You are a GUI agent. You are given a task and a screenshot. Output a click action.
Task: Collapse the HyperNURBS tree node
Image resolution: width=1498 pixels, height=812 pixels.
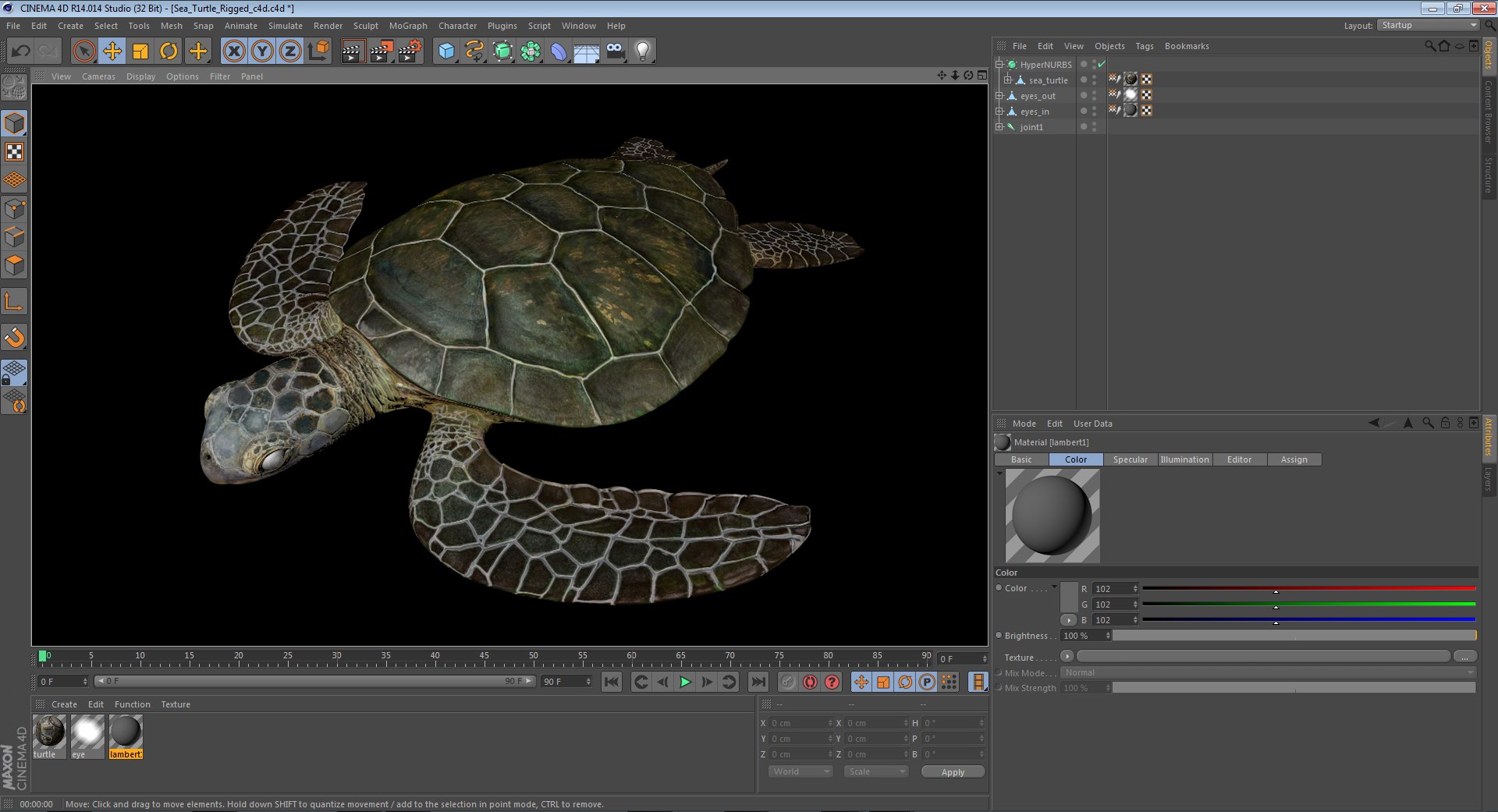(x=999, y=64)
